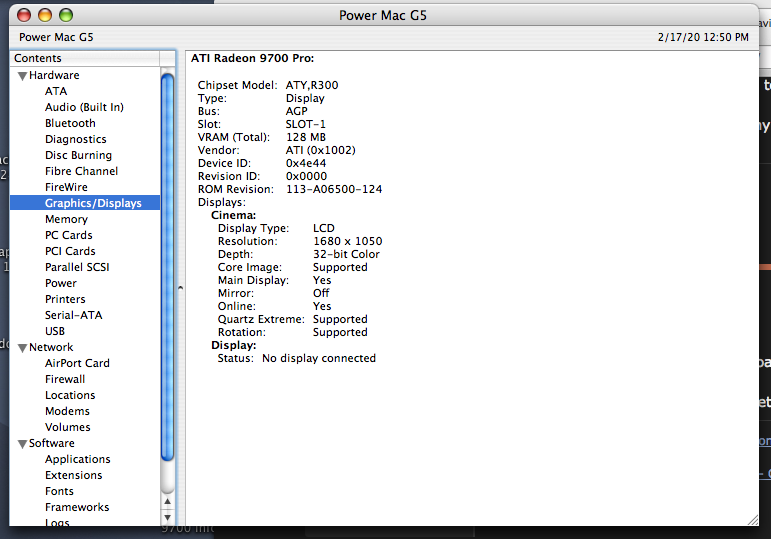Select PCI Cards entry

[70, 251]
